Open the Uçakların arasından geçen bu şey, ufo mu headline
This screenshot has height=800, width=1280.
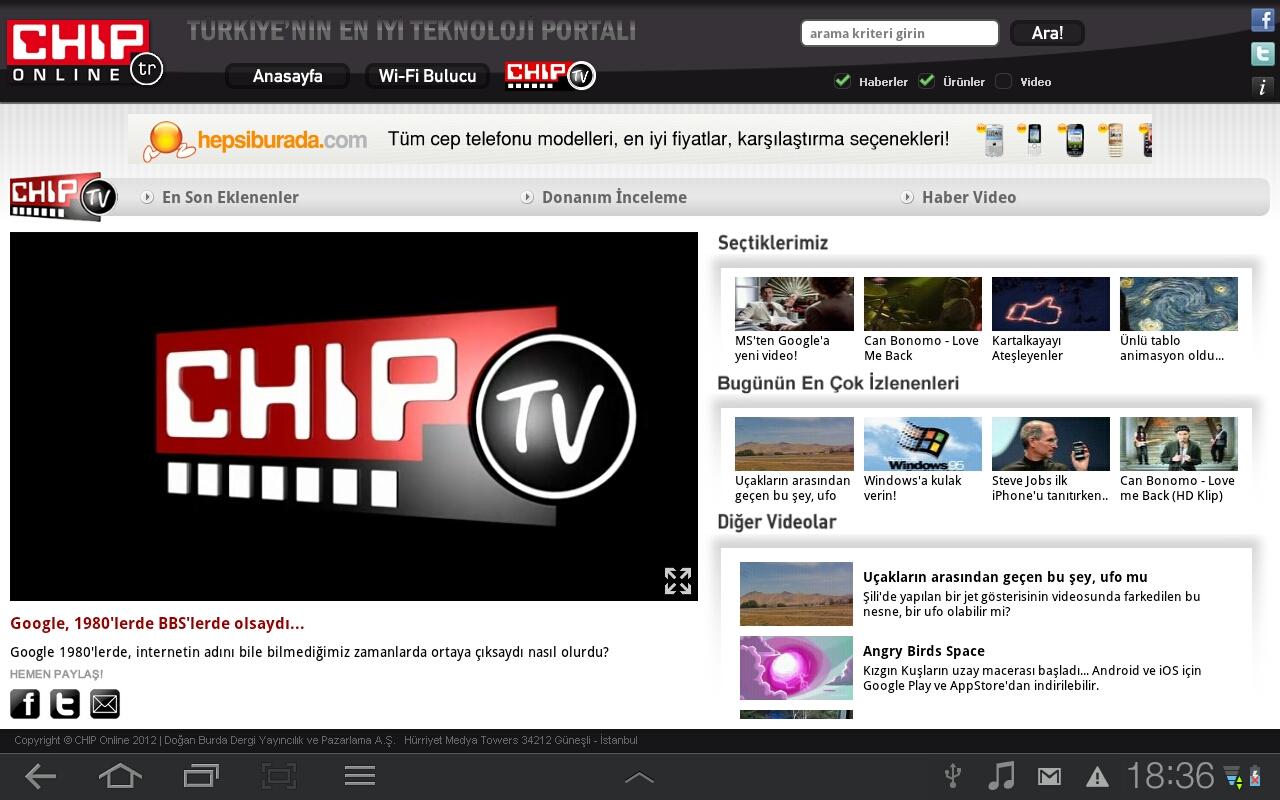1005,577
